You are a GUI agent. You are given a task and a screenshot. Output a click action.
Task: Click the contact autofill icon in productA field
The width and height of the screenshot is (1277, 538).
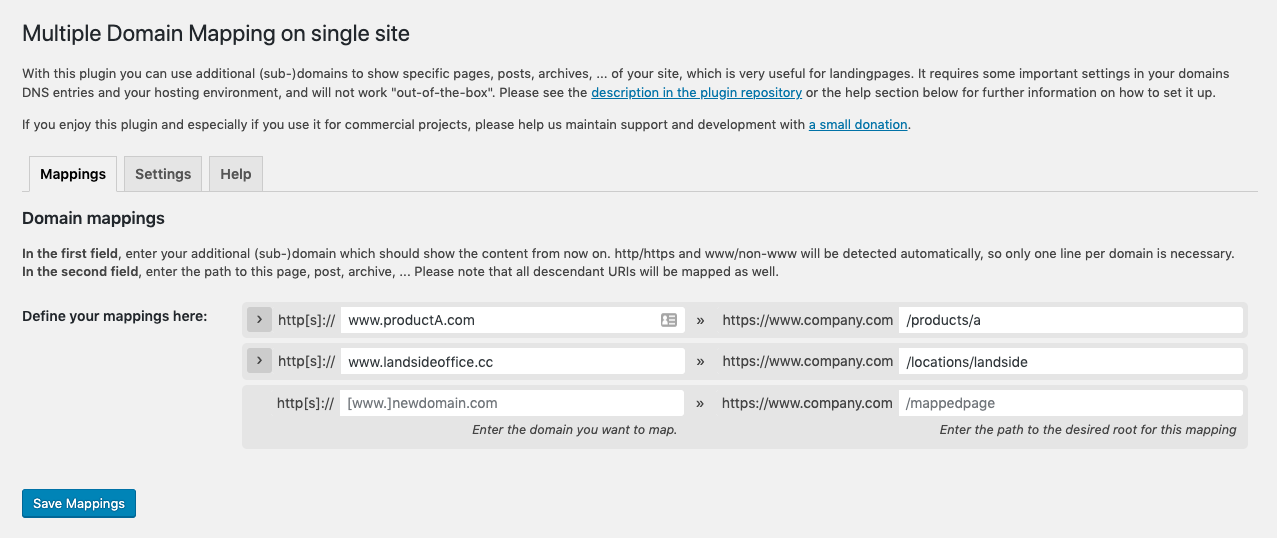(x=669, y=320)
